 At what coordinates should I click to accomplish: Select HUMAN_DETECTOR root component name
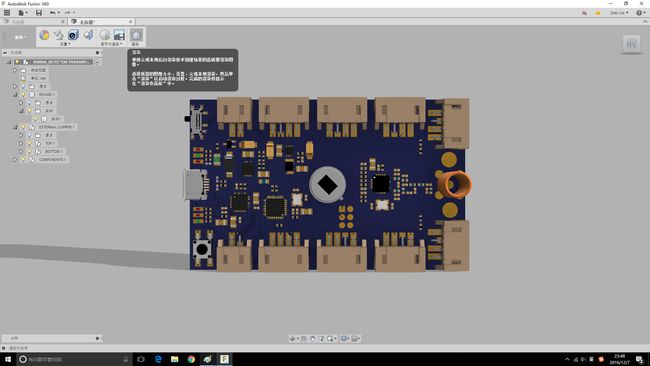coord(60,62)
